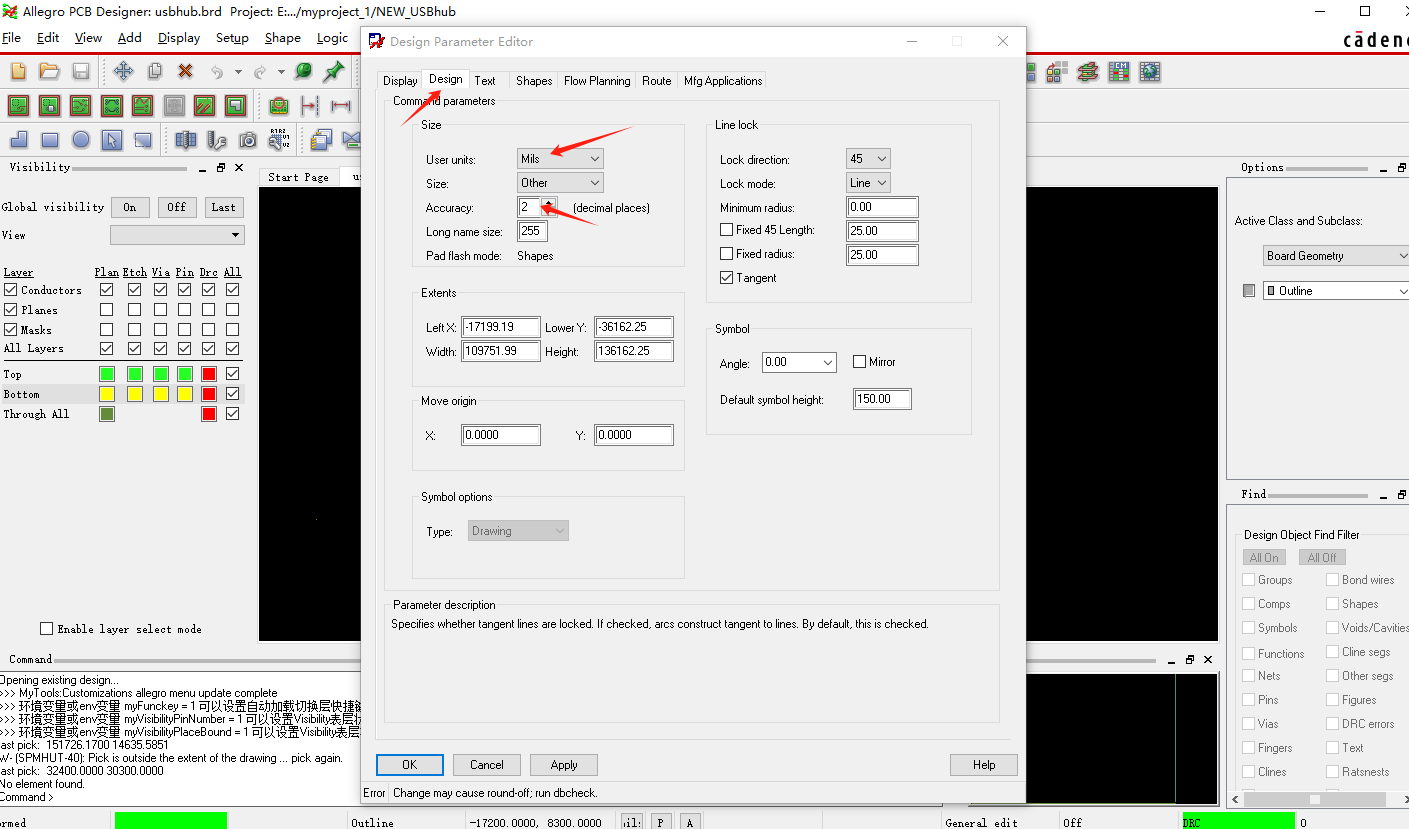Open the Size Other dropdown

tap(560, 183)
